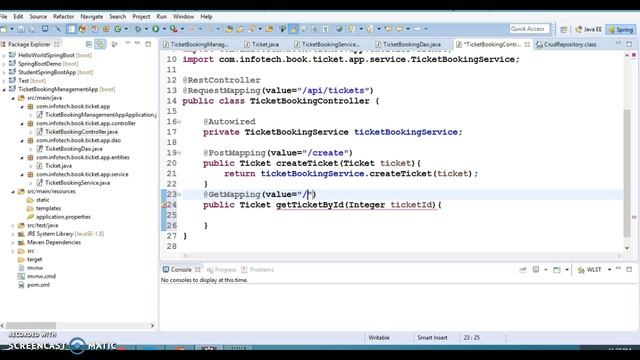The height and width of the screenshot is (360, 640).
Task: Maximize the editor area
Action: (629, 44)
